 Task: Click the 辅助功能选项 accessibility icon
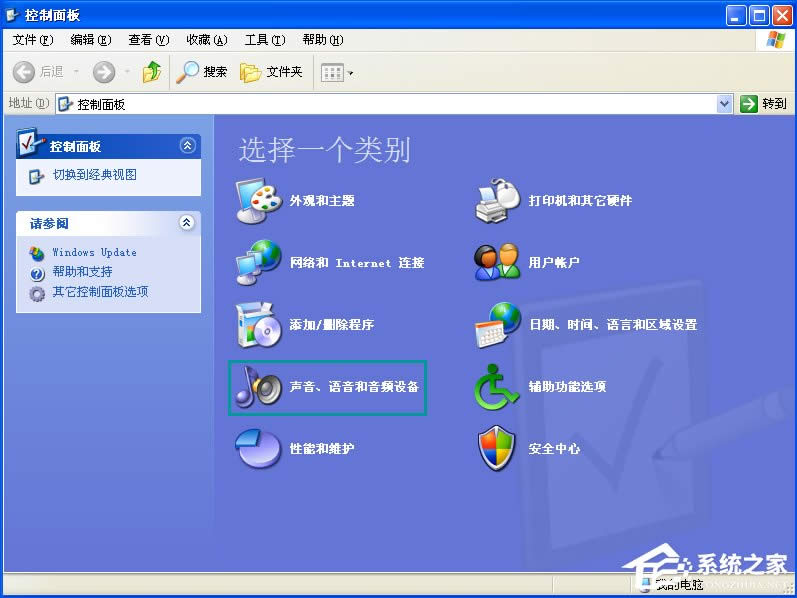498,387
